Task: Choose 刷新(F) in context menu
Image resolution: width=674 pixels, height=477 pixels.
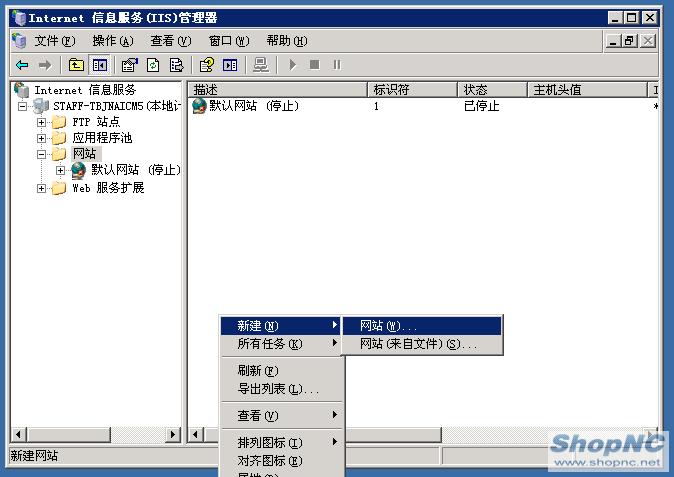Action: (x=281, y=370)
